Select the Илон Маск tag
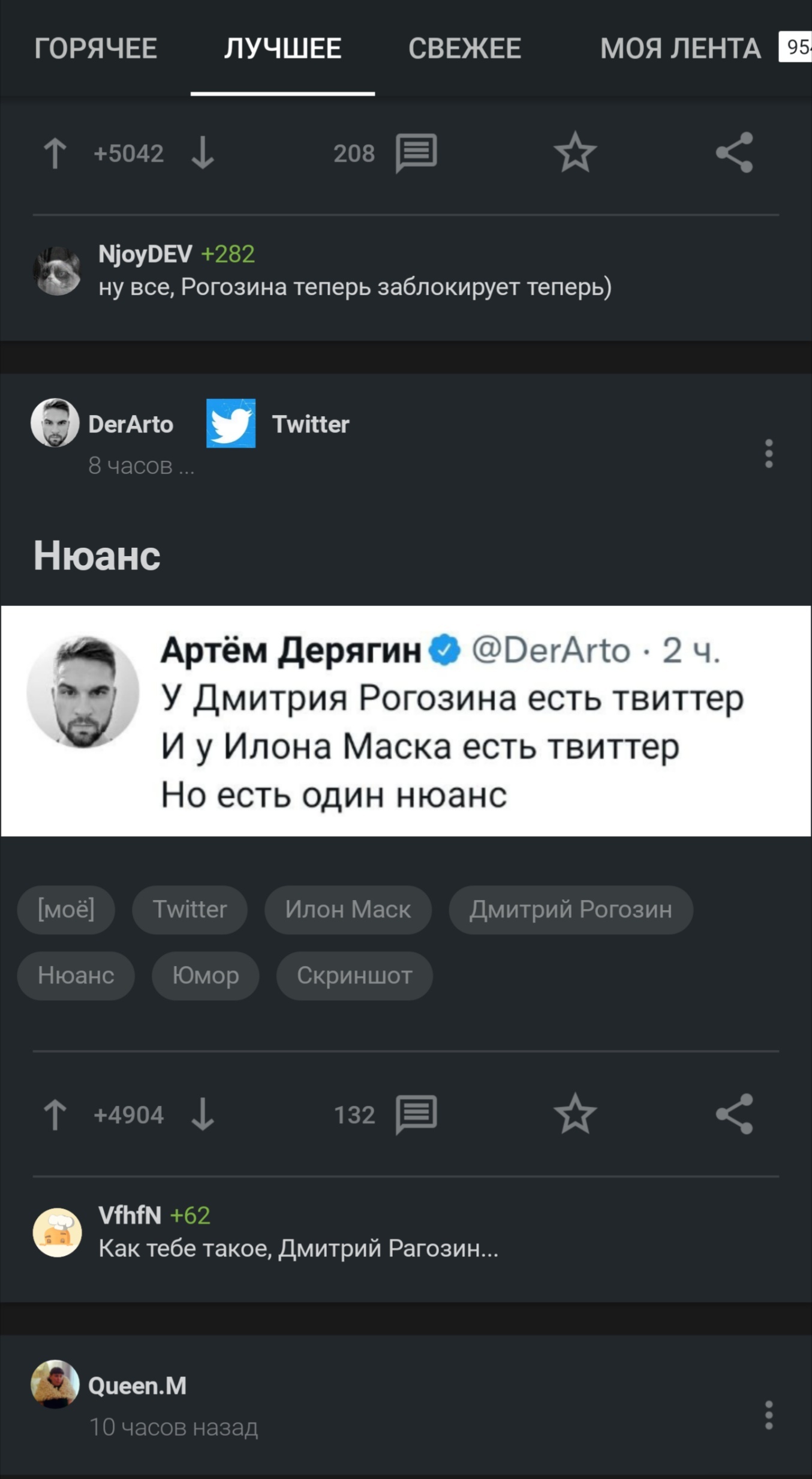Image resolution: width=812 pixels, height=1479 pixels. click(348, 910)
